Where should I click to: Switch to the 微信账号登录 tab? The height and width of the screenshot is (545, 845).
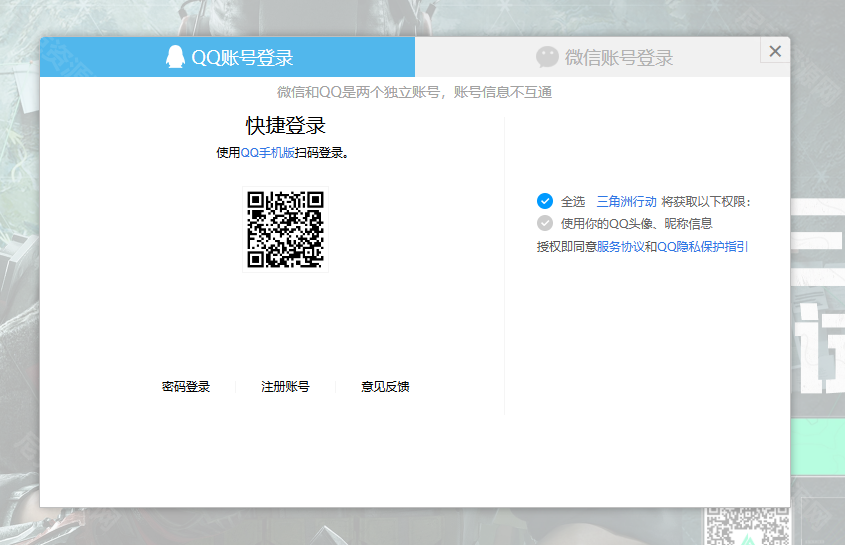[602, 57]
